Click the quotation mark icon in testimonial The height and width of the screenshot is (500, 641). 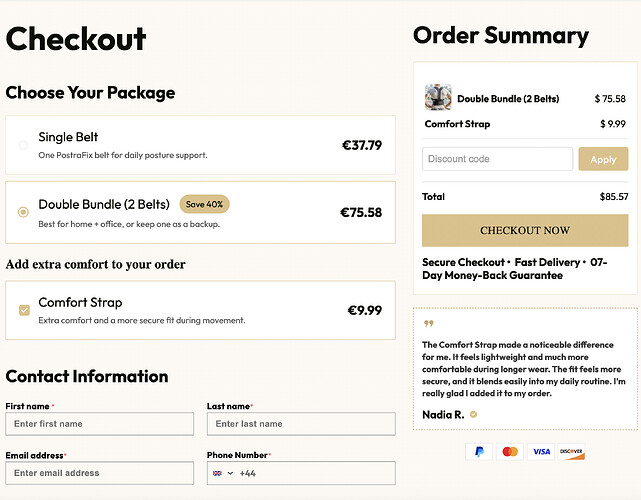429,324
